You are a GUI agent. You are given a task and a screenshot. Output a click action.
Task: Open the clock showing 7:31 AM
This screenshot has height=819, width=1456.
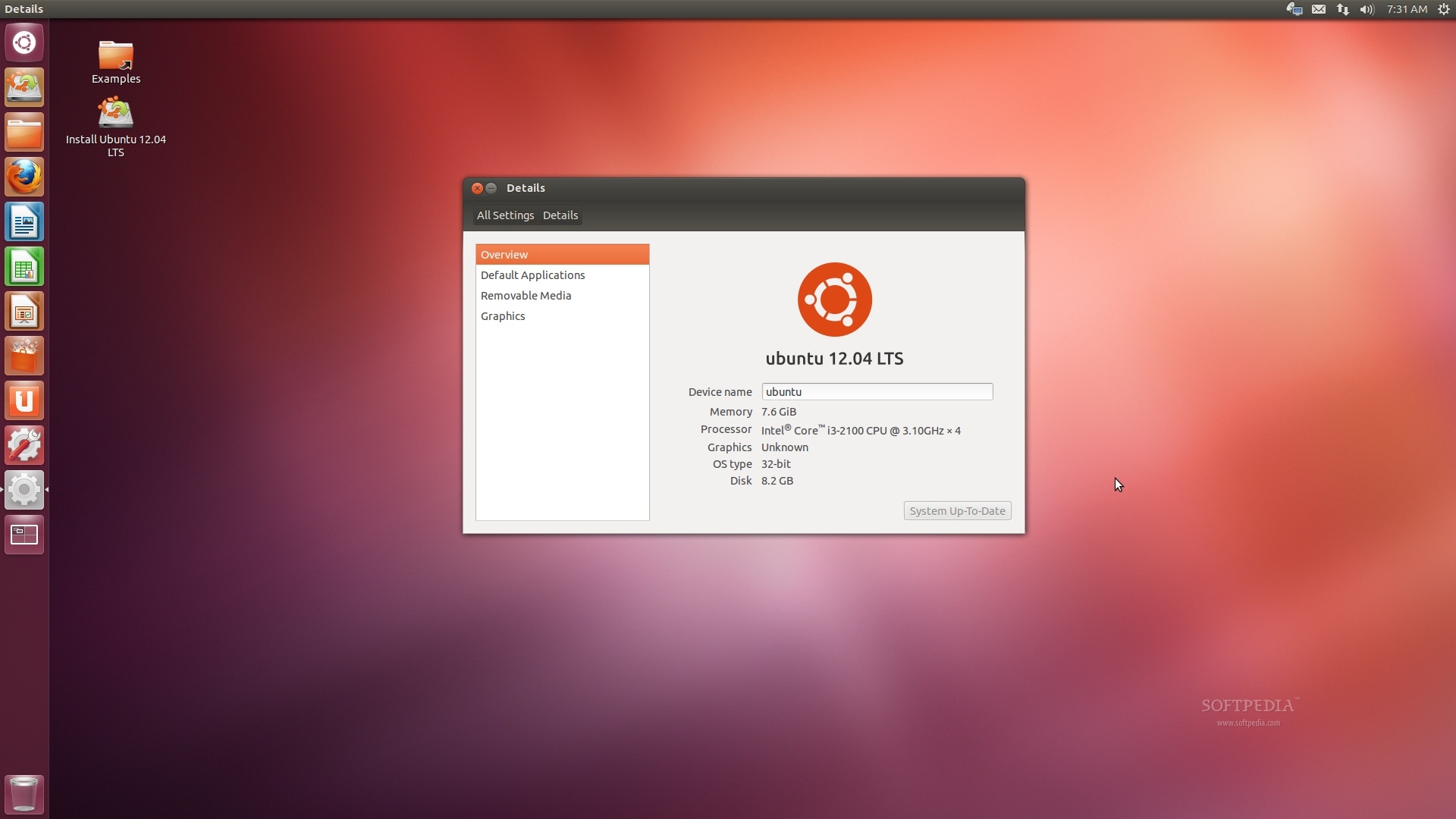(1407, 9)
